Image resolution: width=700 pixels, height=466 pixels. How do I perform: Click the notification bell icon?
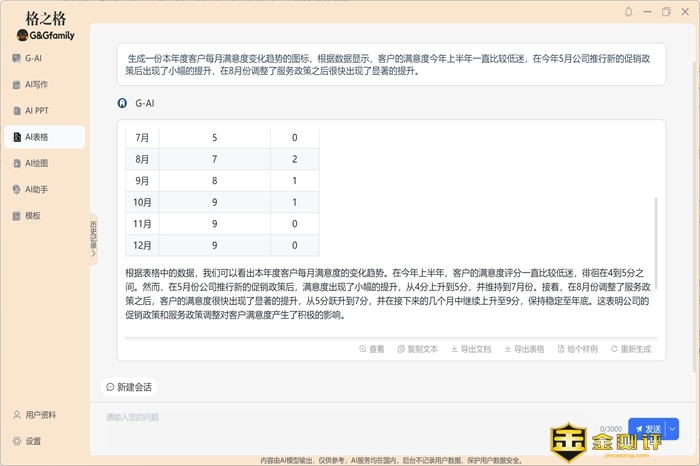point(629,12)
